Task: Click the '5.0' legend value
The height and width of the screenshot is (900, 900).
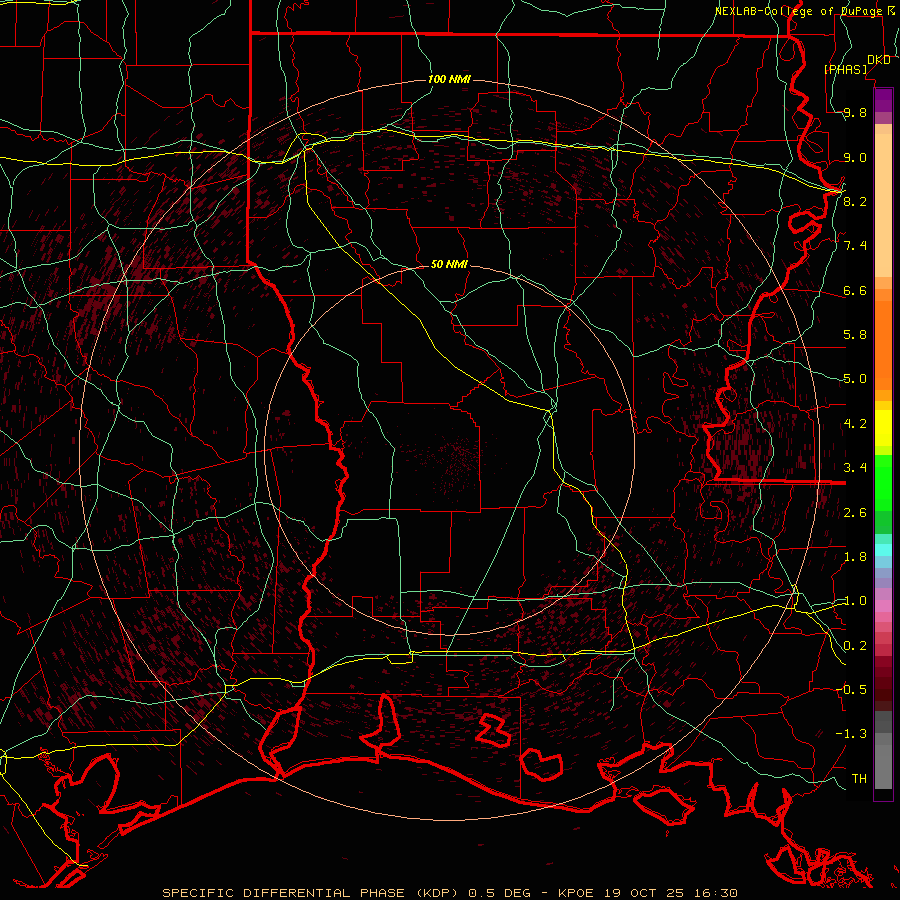Action: tap(855, 378)
